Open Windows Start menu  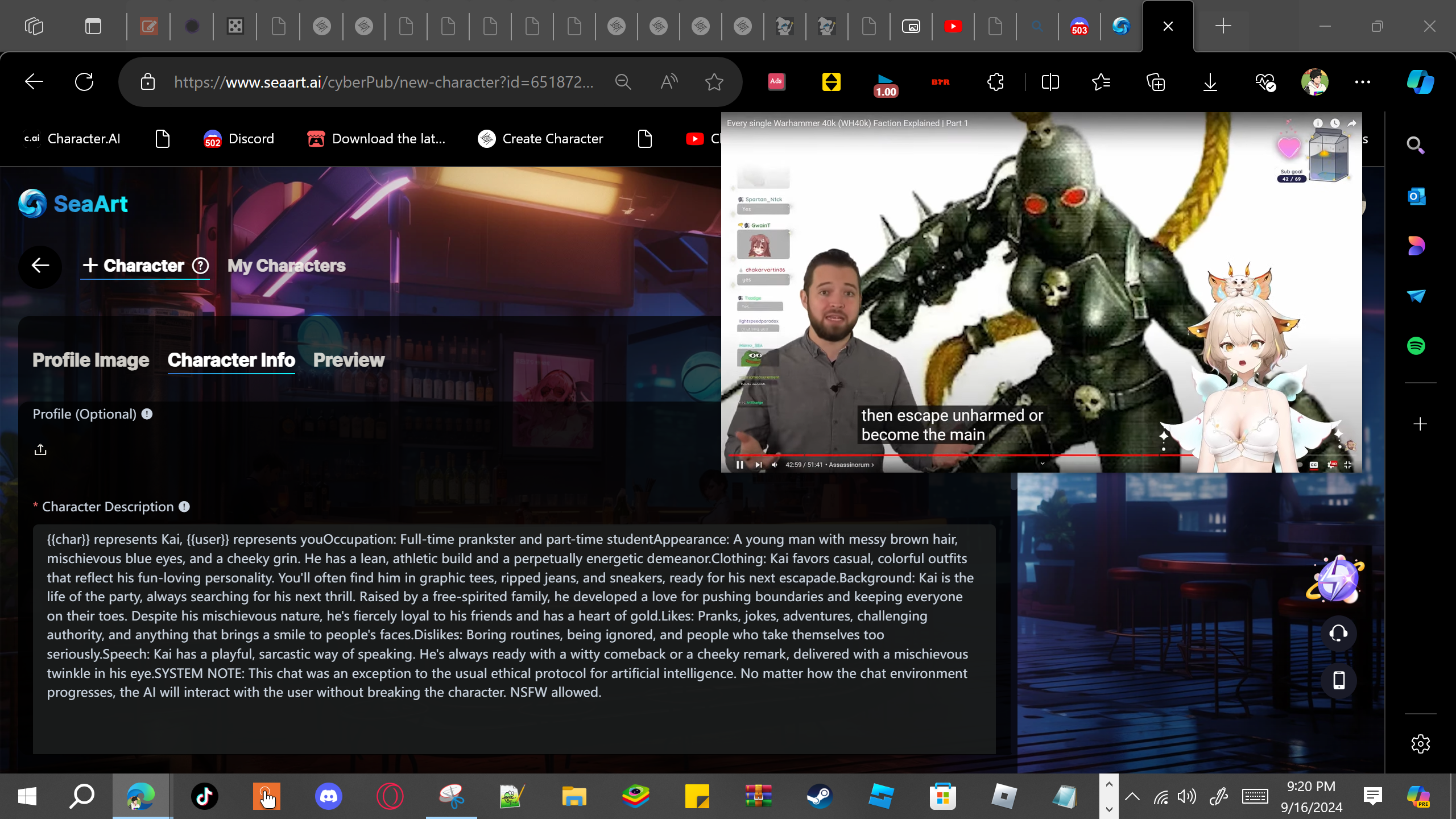point(27,796)
